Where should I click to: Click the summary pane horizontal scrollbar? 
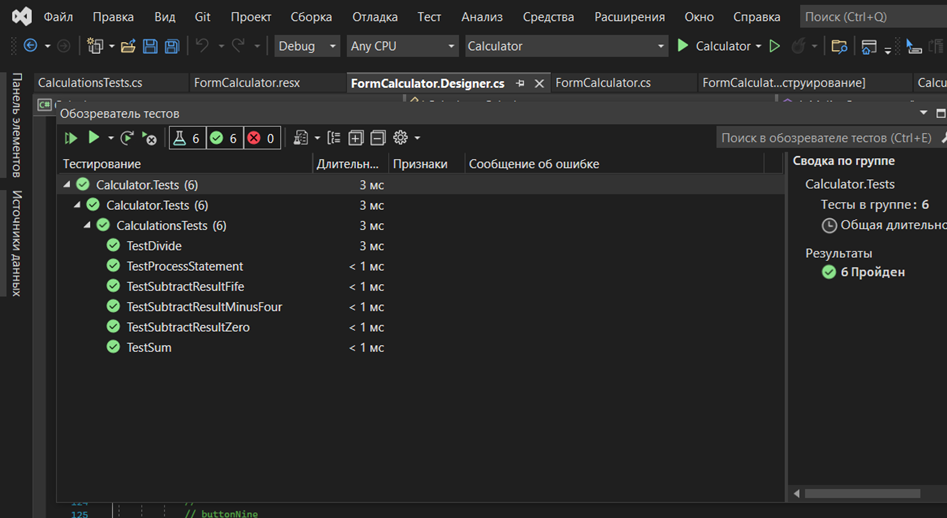[862, 493]
